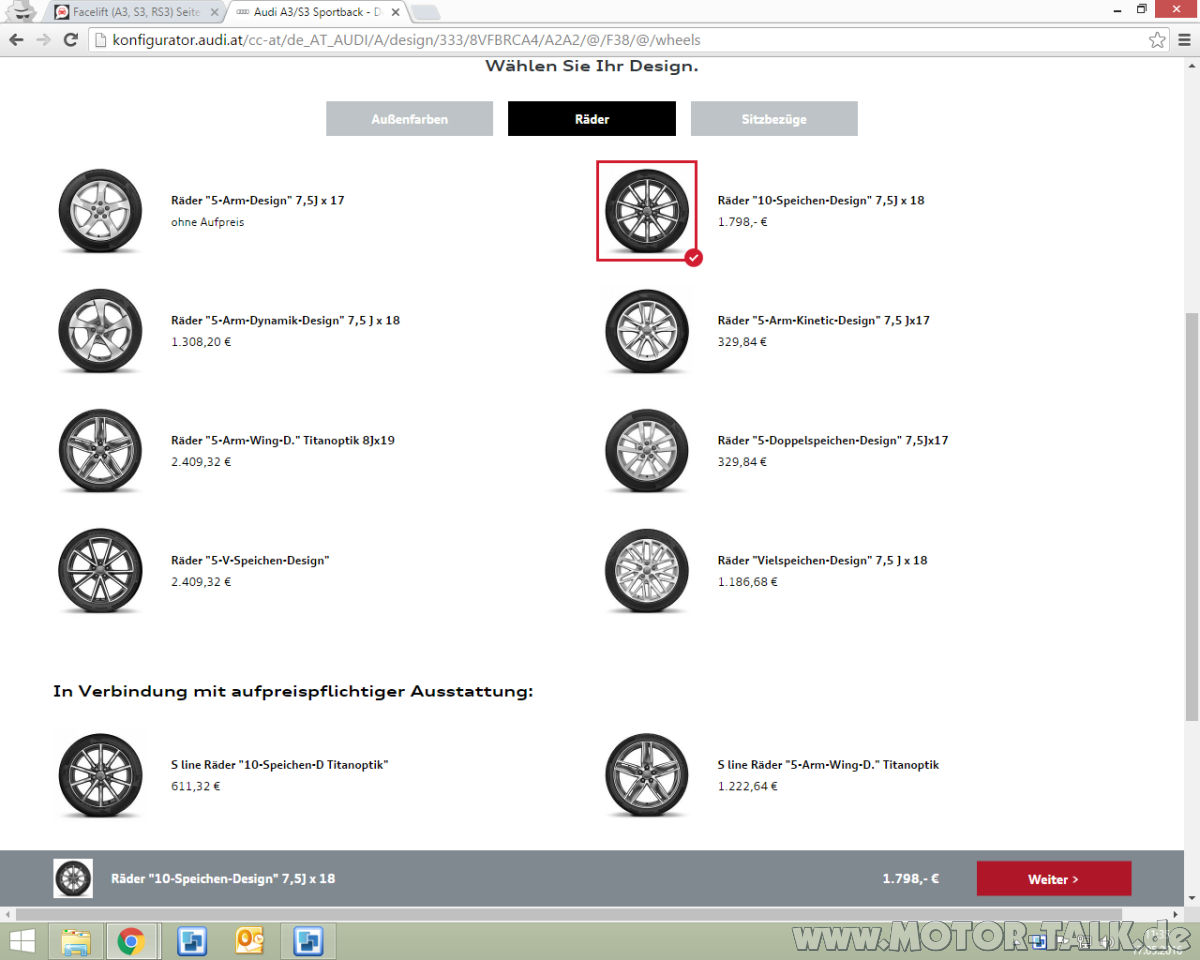The width and height of the screenshot is (1200, 960).
Task: Choose the Vielspeichen-Design wheel option
Action: pyautogui.click(x=647, y=571)
